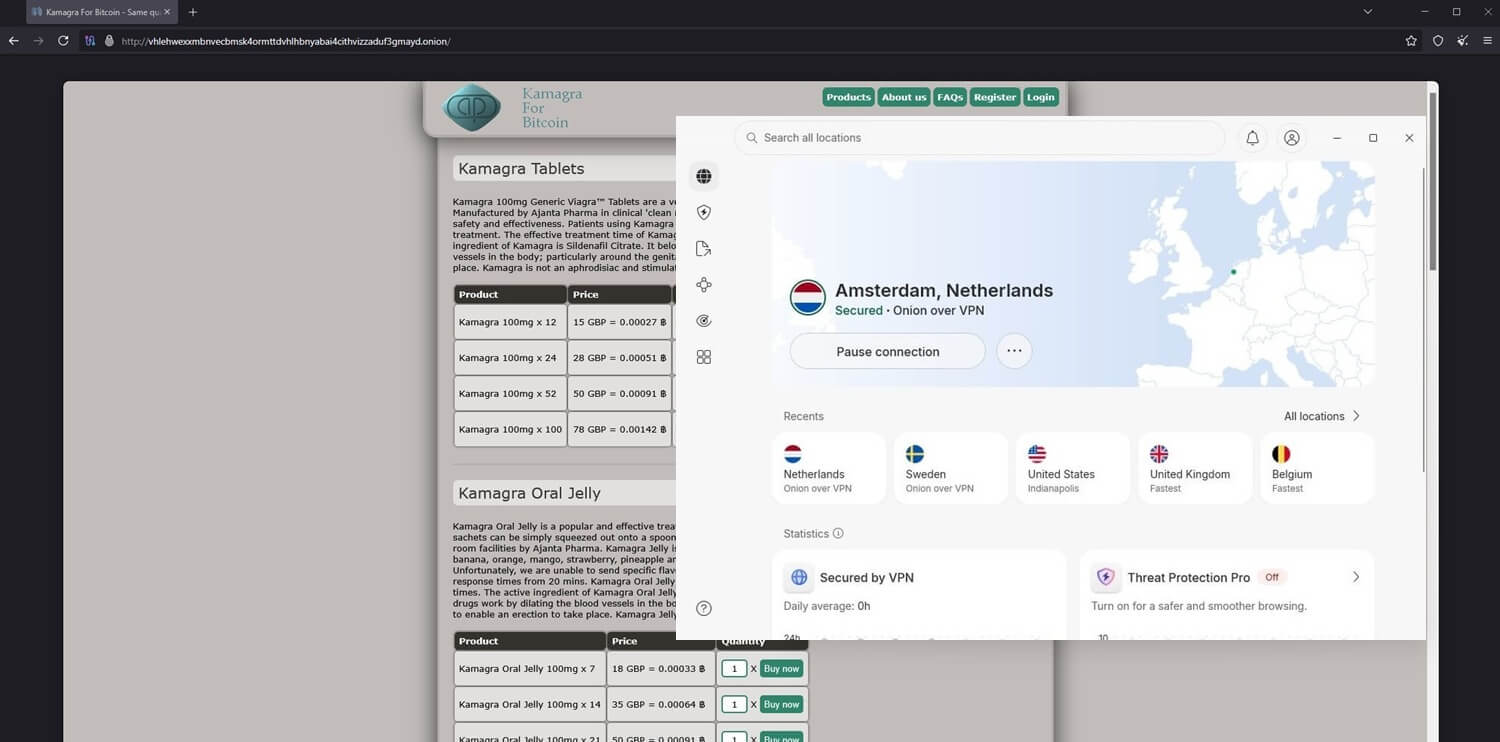Image resolution: width=1500 pixels, height=742 pixels.
Task: Open the VPN notifications bell
Action: click(1252, 138)
